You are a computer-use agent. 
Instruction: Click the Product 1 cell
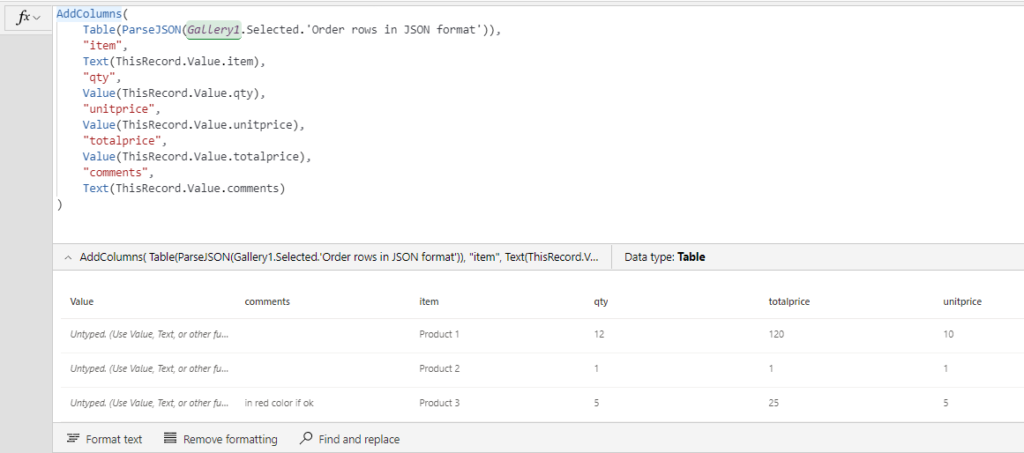coord(439,334)
